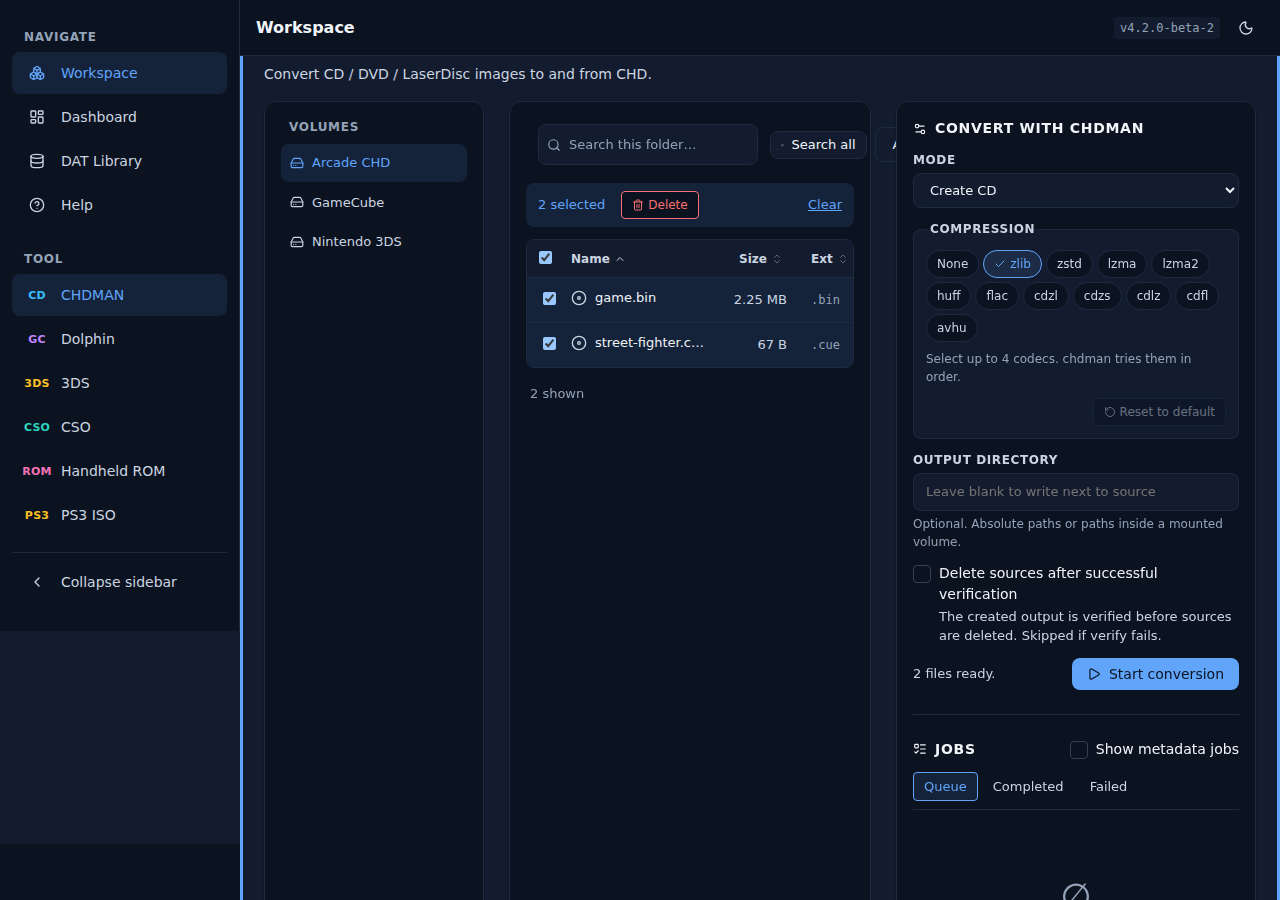1280x900 pixels.
Task: Click the disc icon beside street-fighter cue file
Action: [579, 343]
